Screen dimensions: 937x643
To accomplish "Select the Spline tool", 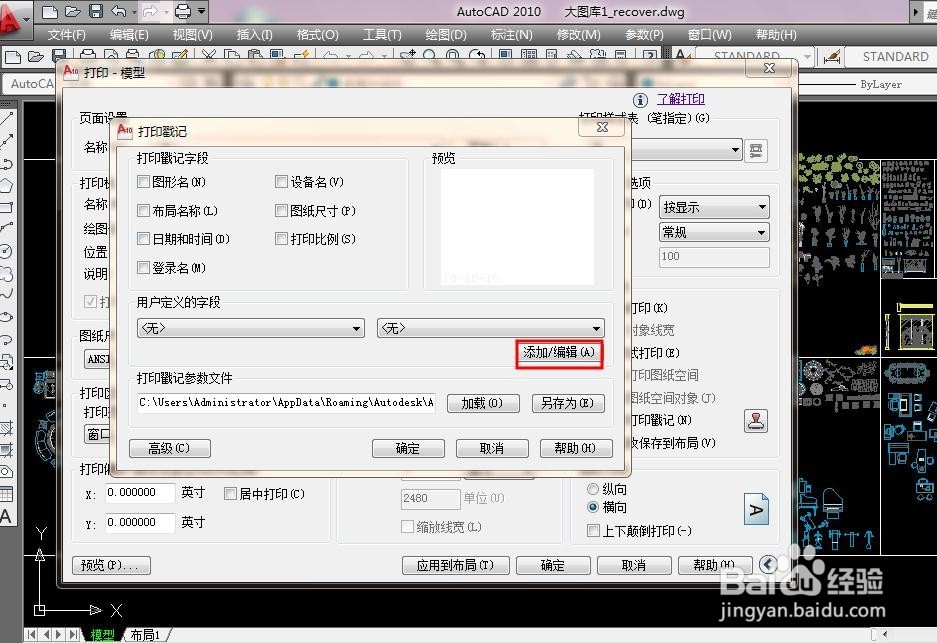I will tap(7, 295).
